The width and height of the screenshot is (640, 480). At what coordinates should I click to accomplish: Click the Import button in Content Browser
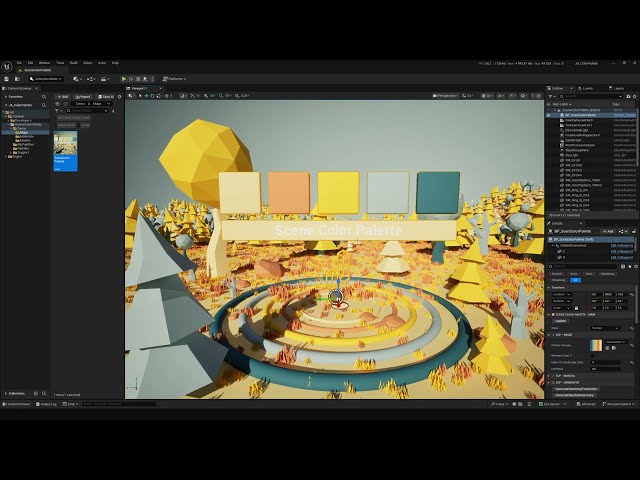[83, 97]
